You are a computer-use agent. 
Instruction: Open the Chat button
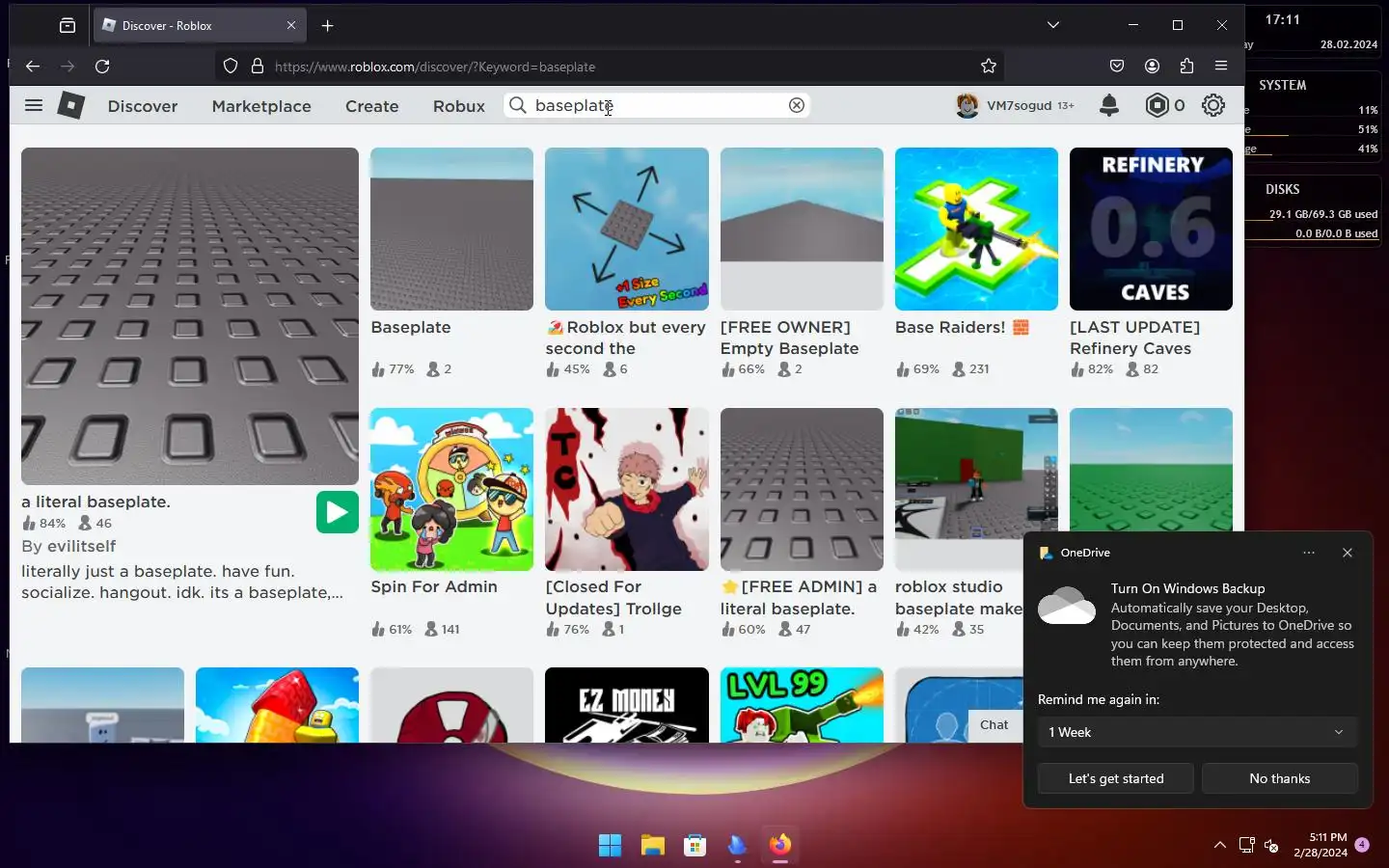(x=994, y=724)
